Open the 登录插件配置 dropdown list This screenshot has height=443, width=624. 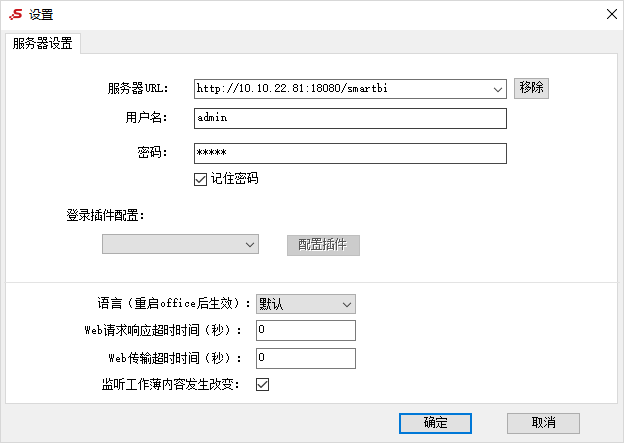[x=180, y=244]
